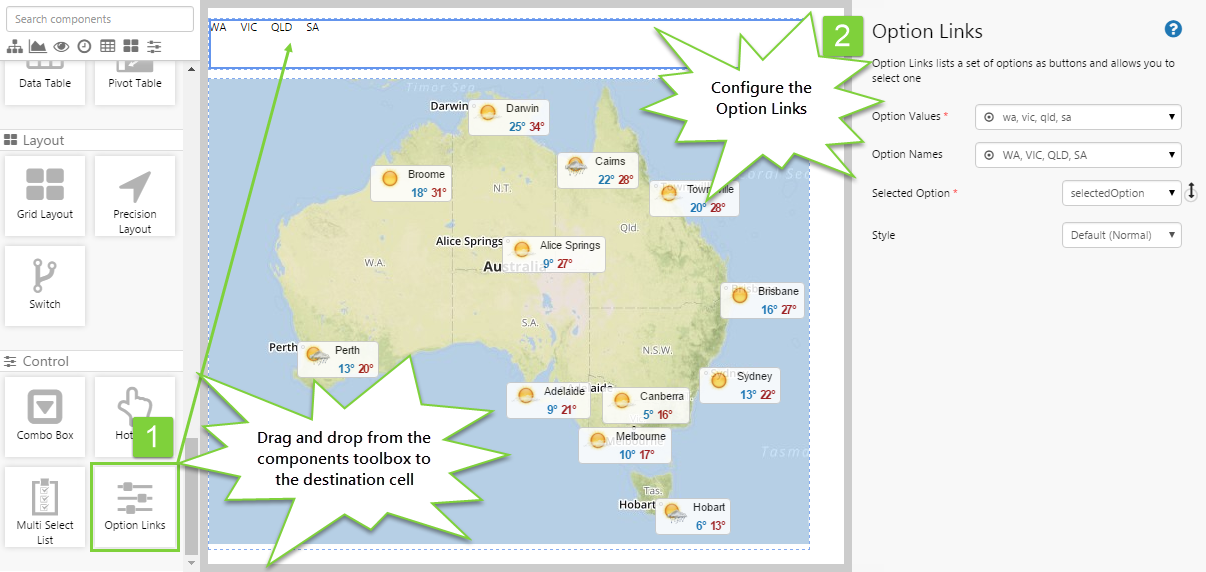Pick the Precision Layout component
This screenshot has width=1206, height=572.
click(135, 196)
